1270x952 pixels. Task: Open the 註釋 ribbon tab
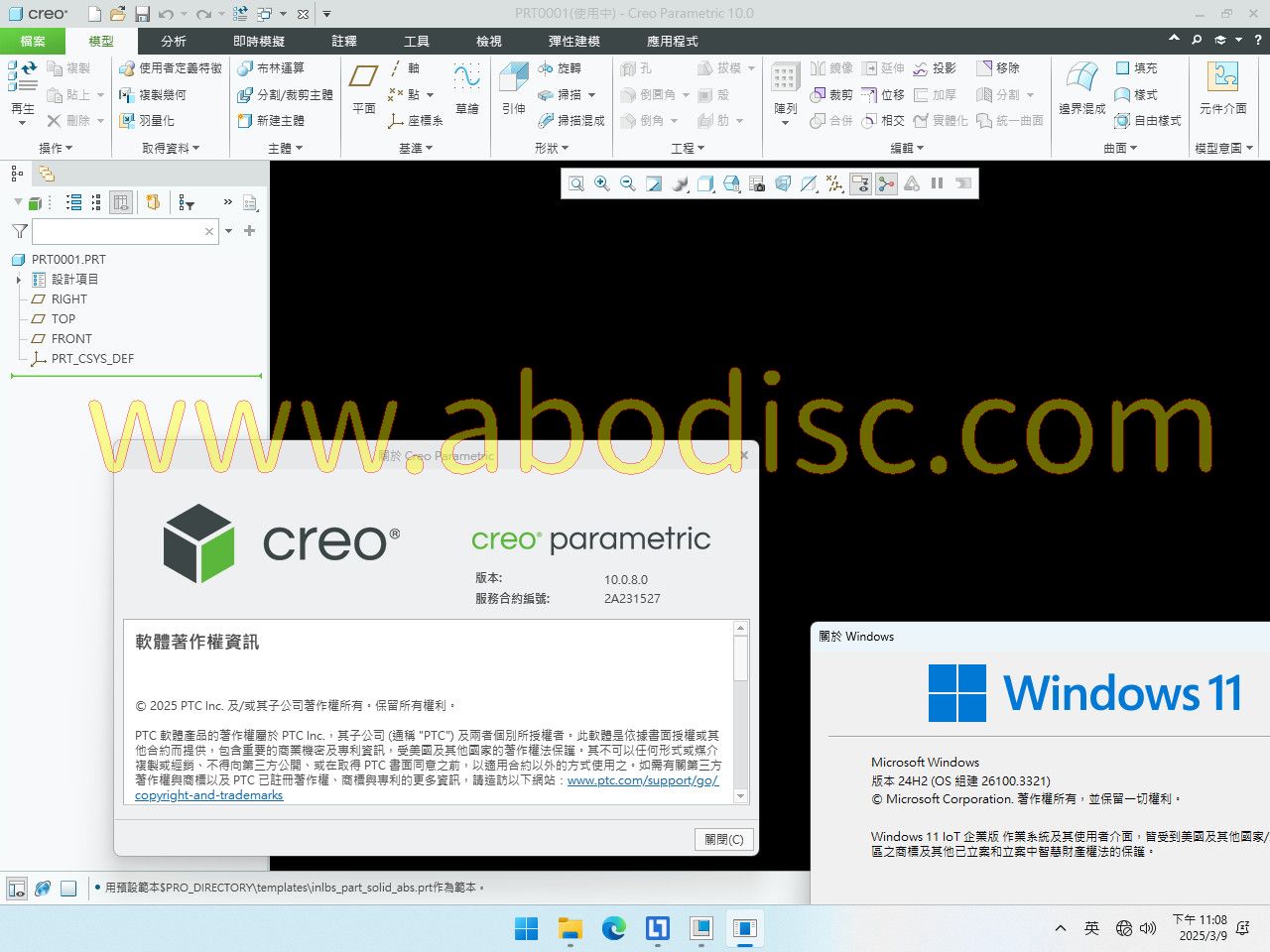344,41
